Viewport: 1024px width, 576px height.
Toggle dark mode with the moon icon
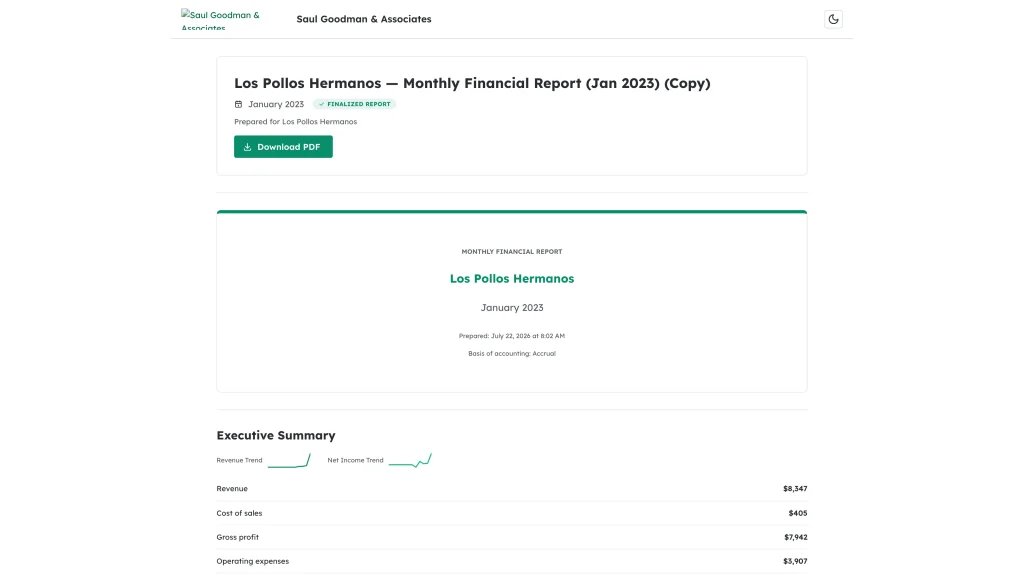tap(833, 19)
